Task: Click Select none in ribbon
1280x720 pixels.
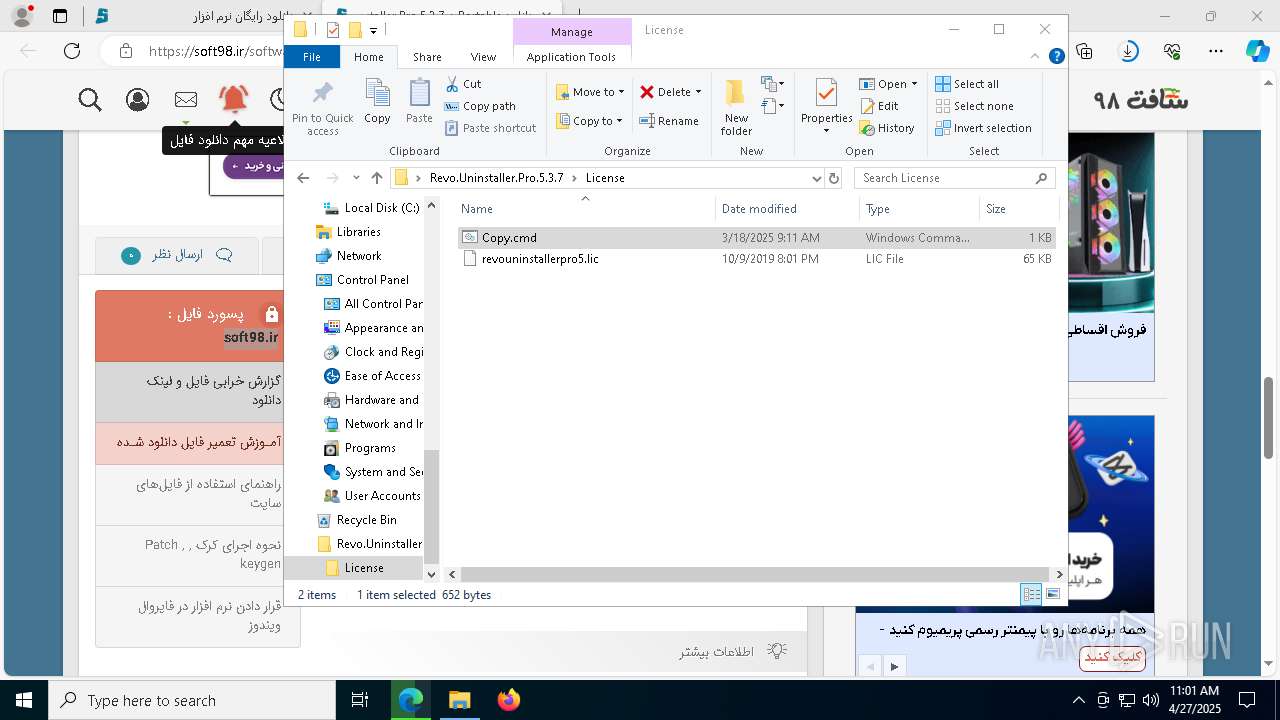Action: tap(974, 106)
